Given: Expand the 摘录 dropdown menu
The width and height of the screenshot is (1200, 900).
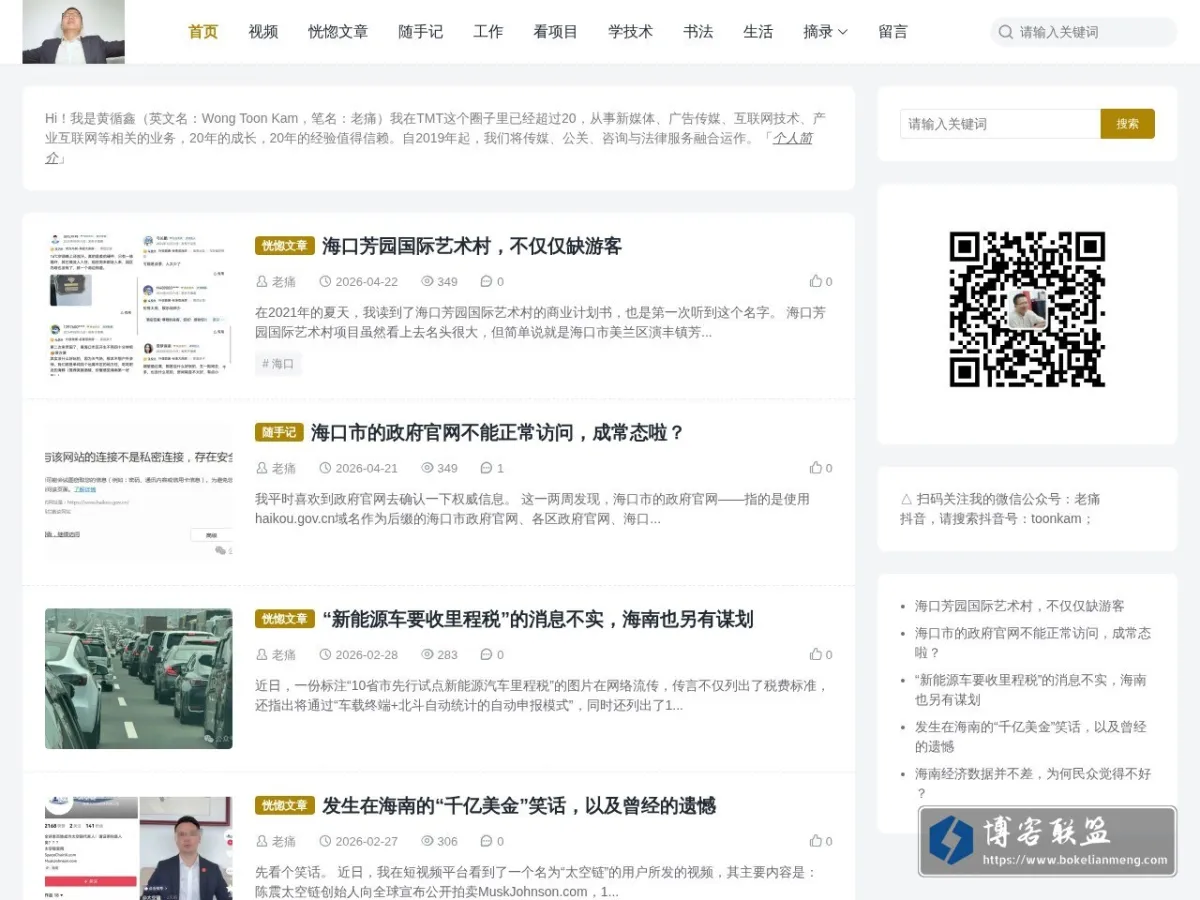Looking at the screenshot, I should 825,31.
